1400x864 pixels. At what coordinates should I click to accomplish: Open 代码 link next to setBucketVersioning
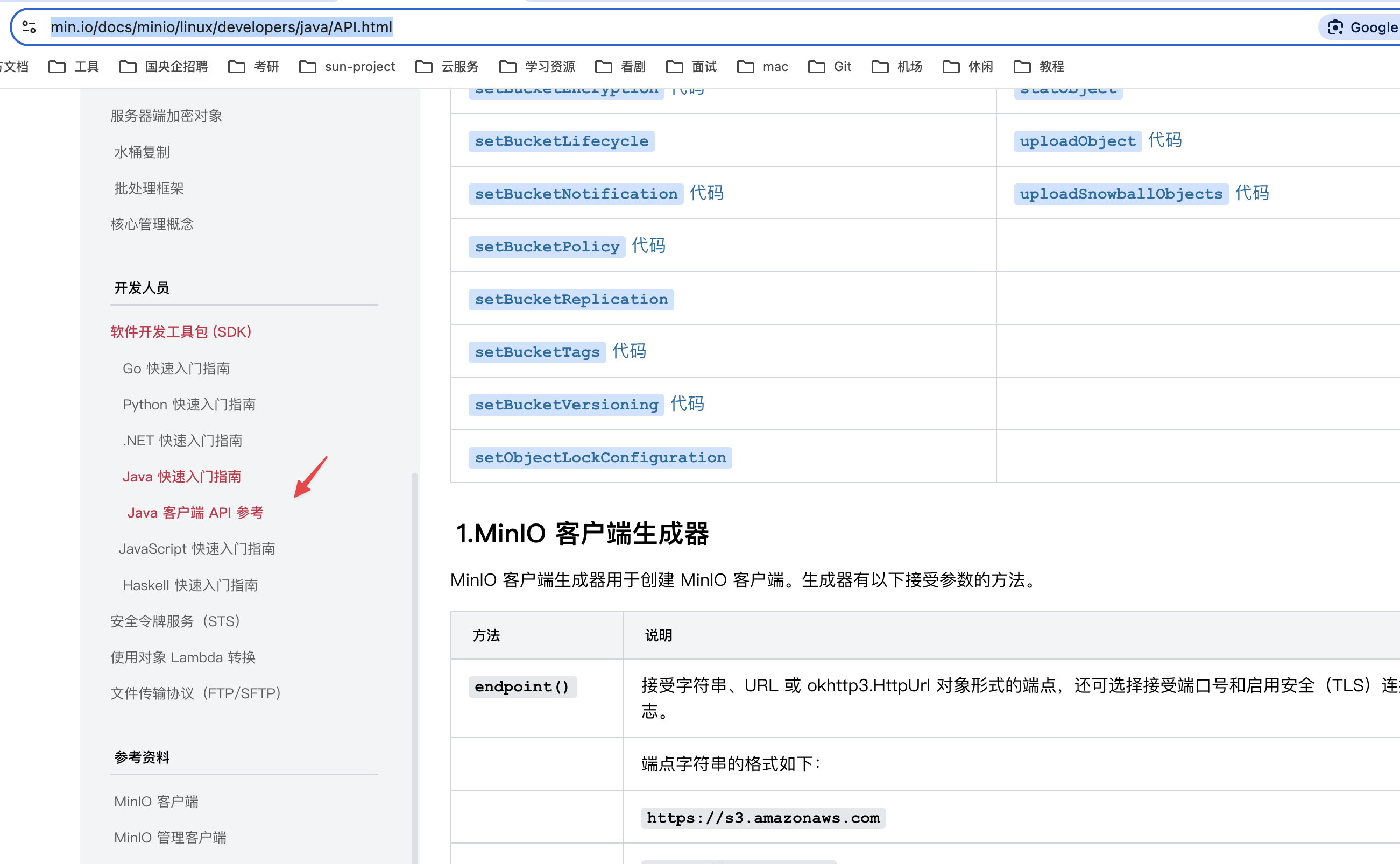tap(688, 404)
